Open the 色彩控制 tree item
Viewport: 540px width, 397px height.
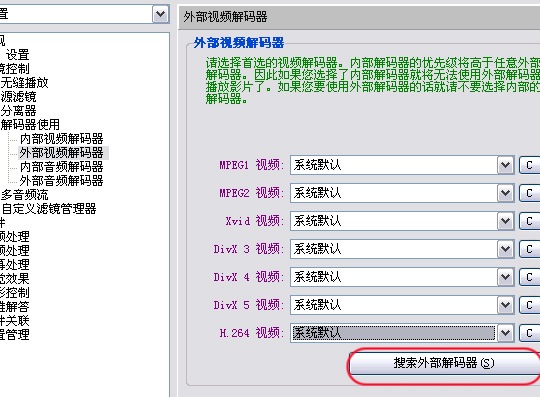click(15, 292)
